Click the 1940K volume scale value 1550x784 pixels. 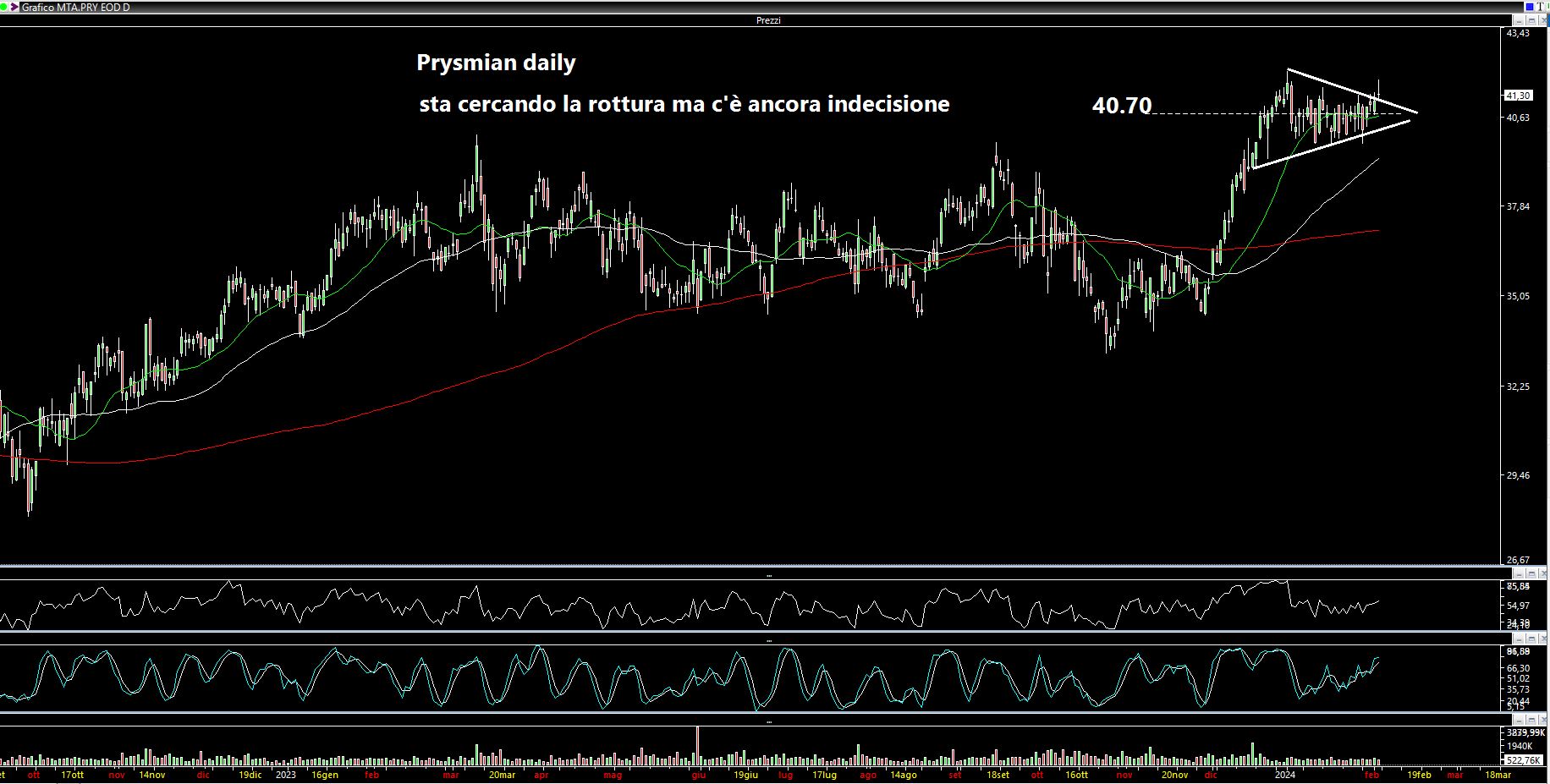click(x=1520, y=746)
